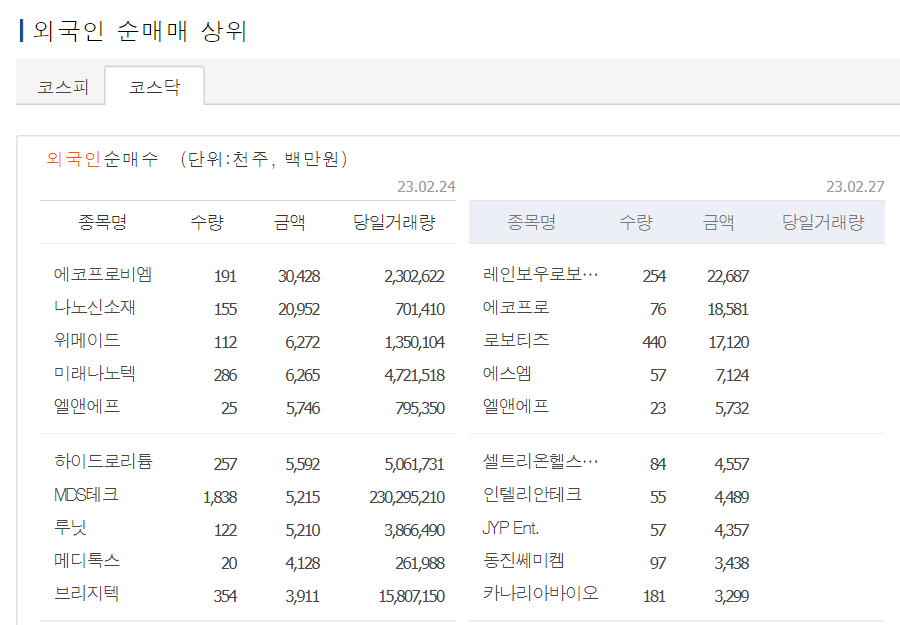The height and width of the screenshot is (625, 900).
Task: Click JYP Ent. amount 4,357
Action: [731, 530]
